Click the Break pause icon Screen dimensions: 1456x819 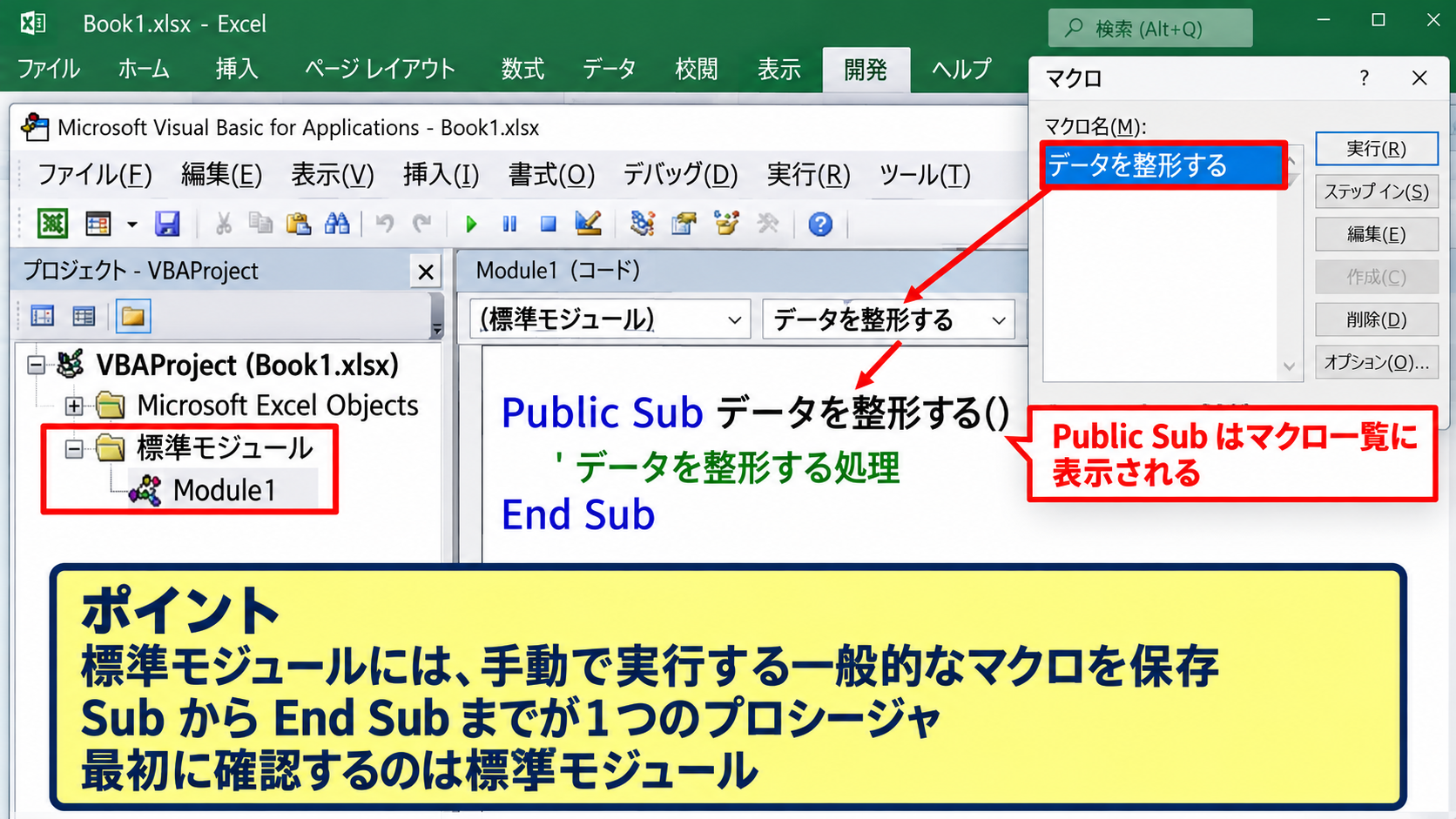coord(509,225)
